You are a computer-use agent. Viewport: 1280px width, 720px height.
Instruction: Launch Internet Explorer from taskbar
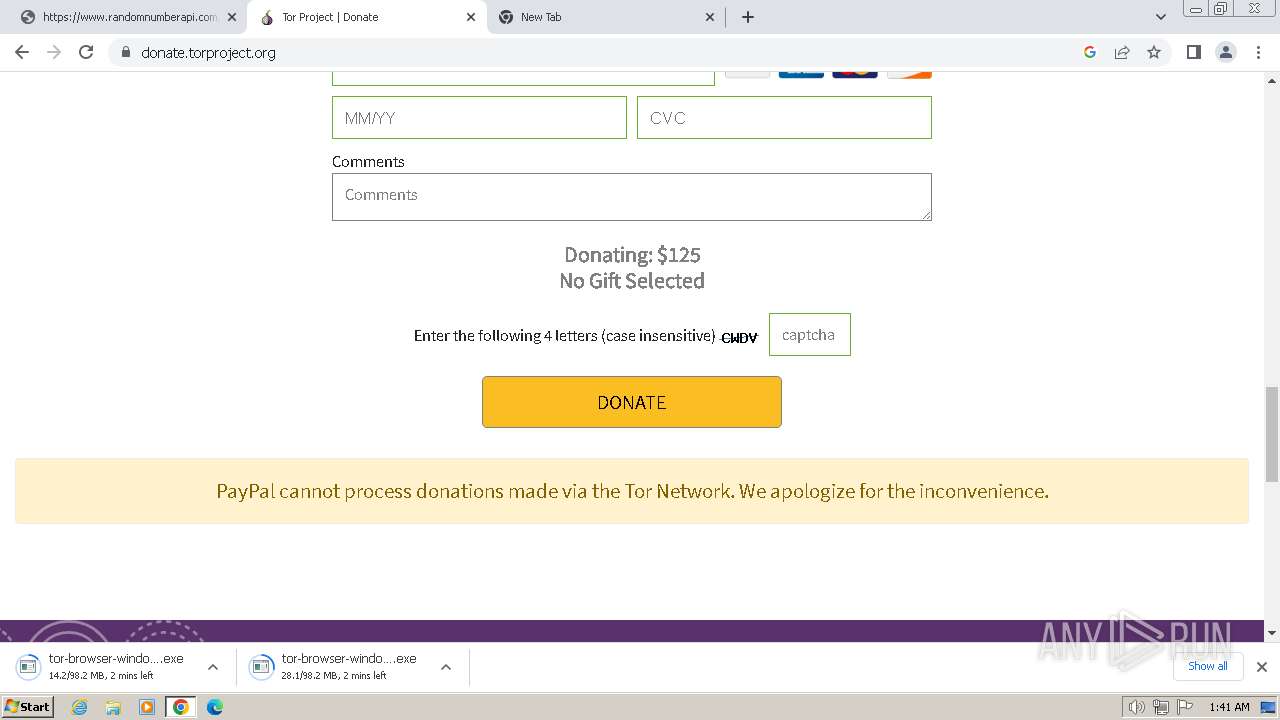tap(80, 707)
